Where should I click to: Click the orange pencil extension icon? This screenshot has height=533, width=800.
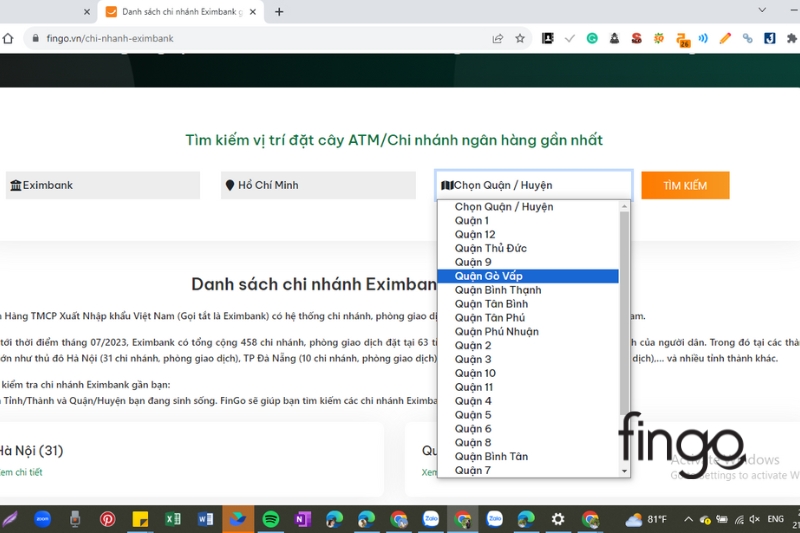point(725,38)
